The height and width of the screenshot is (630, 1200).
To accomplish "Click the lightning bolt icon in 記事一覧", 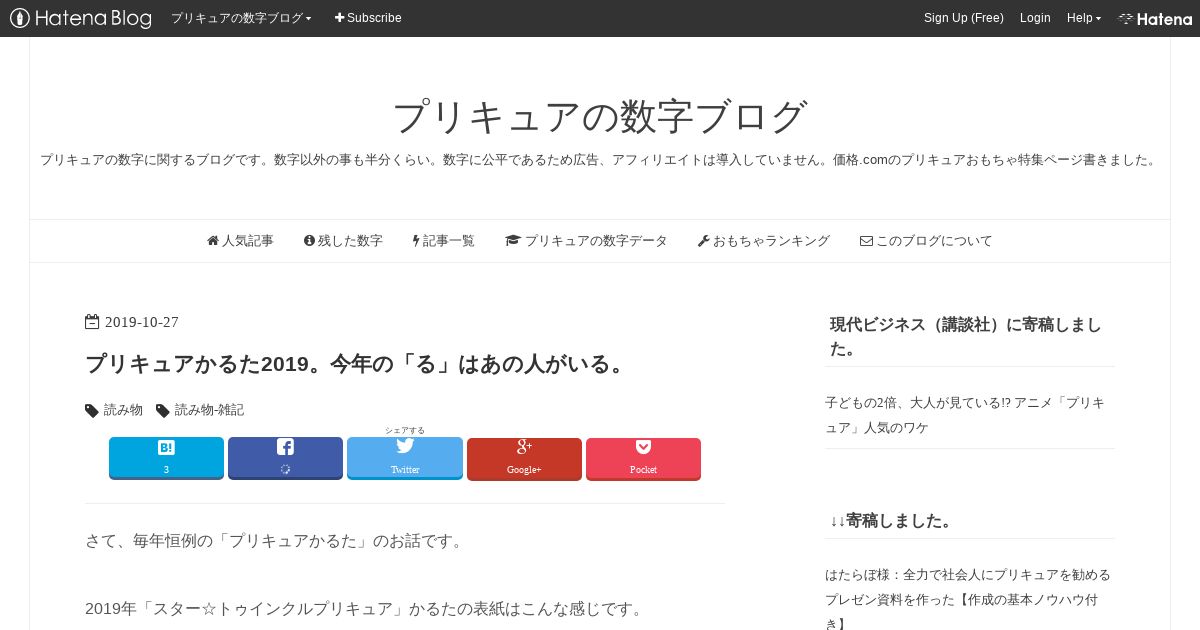I will 416,241.
